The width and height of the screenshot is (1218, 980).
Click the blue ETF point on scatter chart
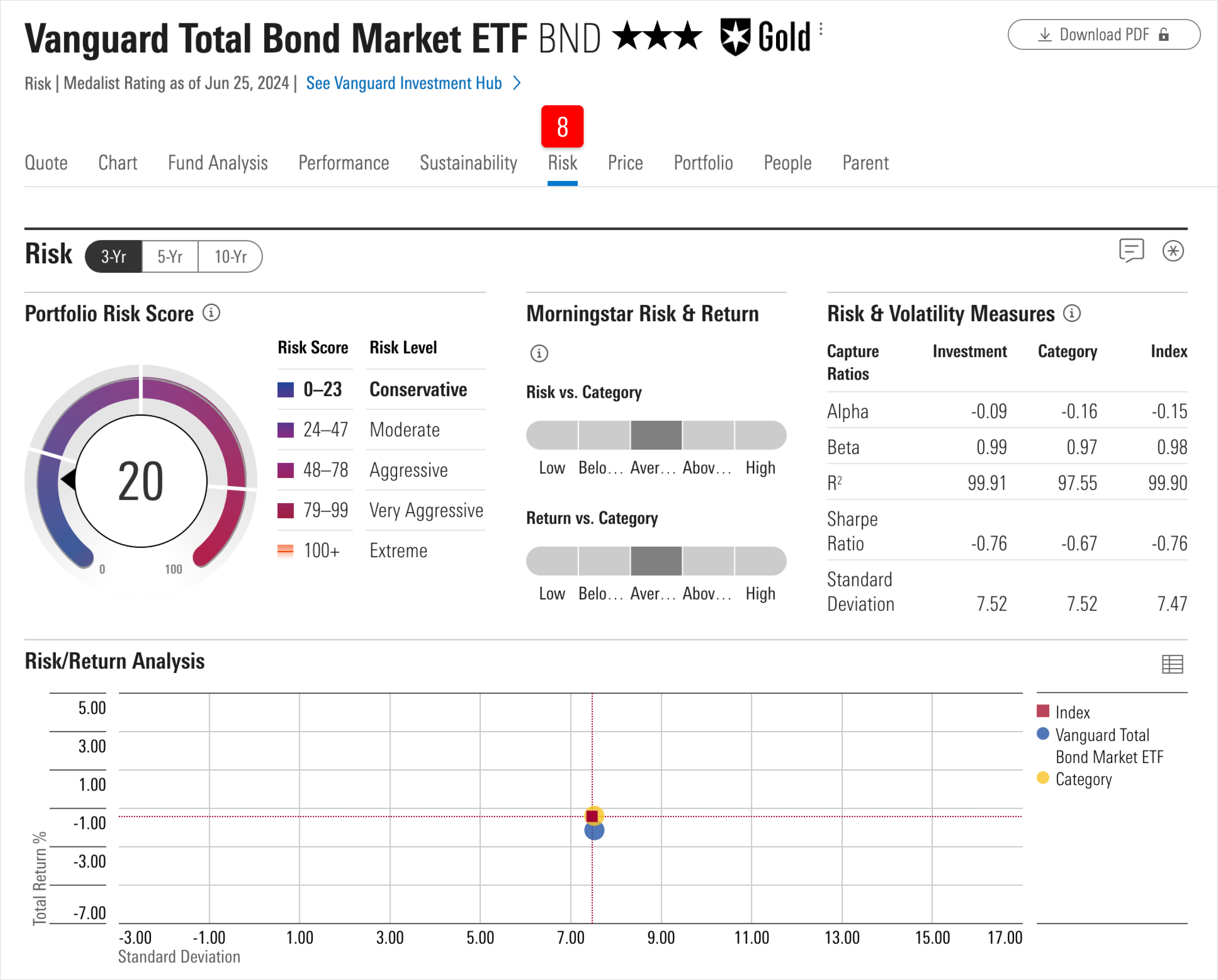coord(594,831)
